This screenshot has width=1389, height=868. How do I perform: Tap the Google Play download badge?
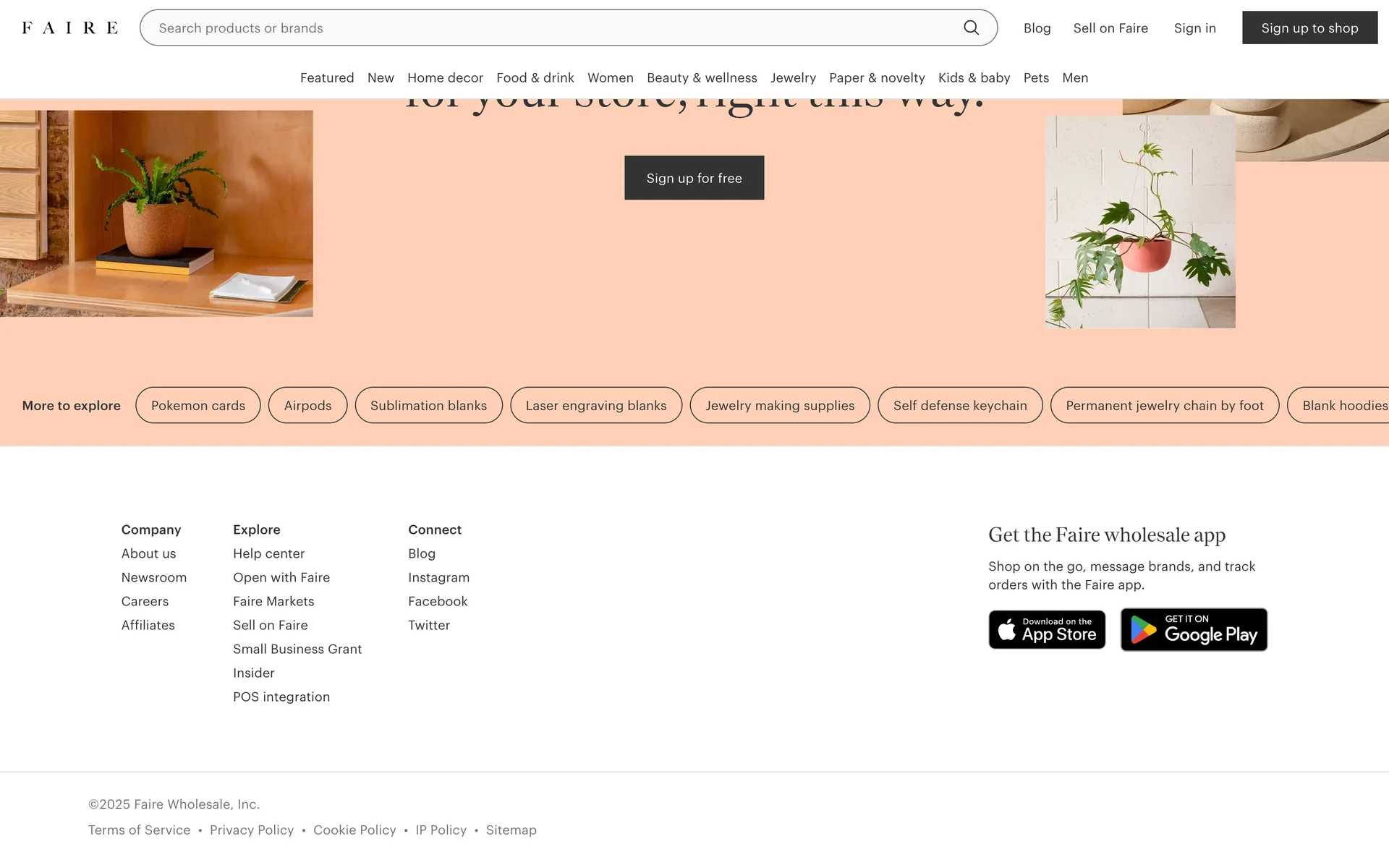coord(1194,629)
